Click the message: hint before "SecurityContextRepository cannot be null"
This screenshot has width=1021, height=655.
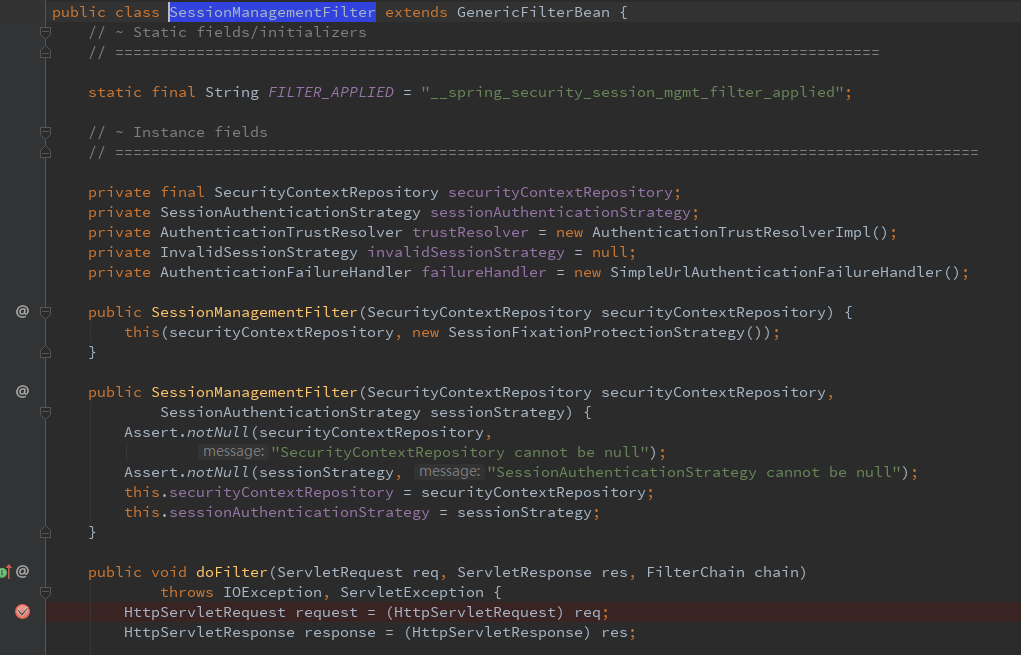tap(233, 452)
